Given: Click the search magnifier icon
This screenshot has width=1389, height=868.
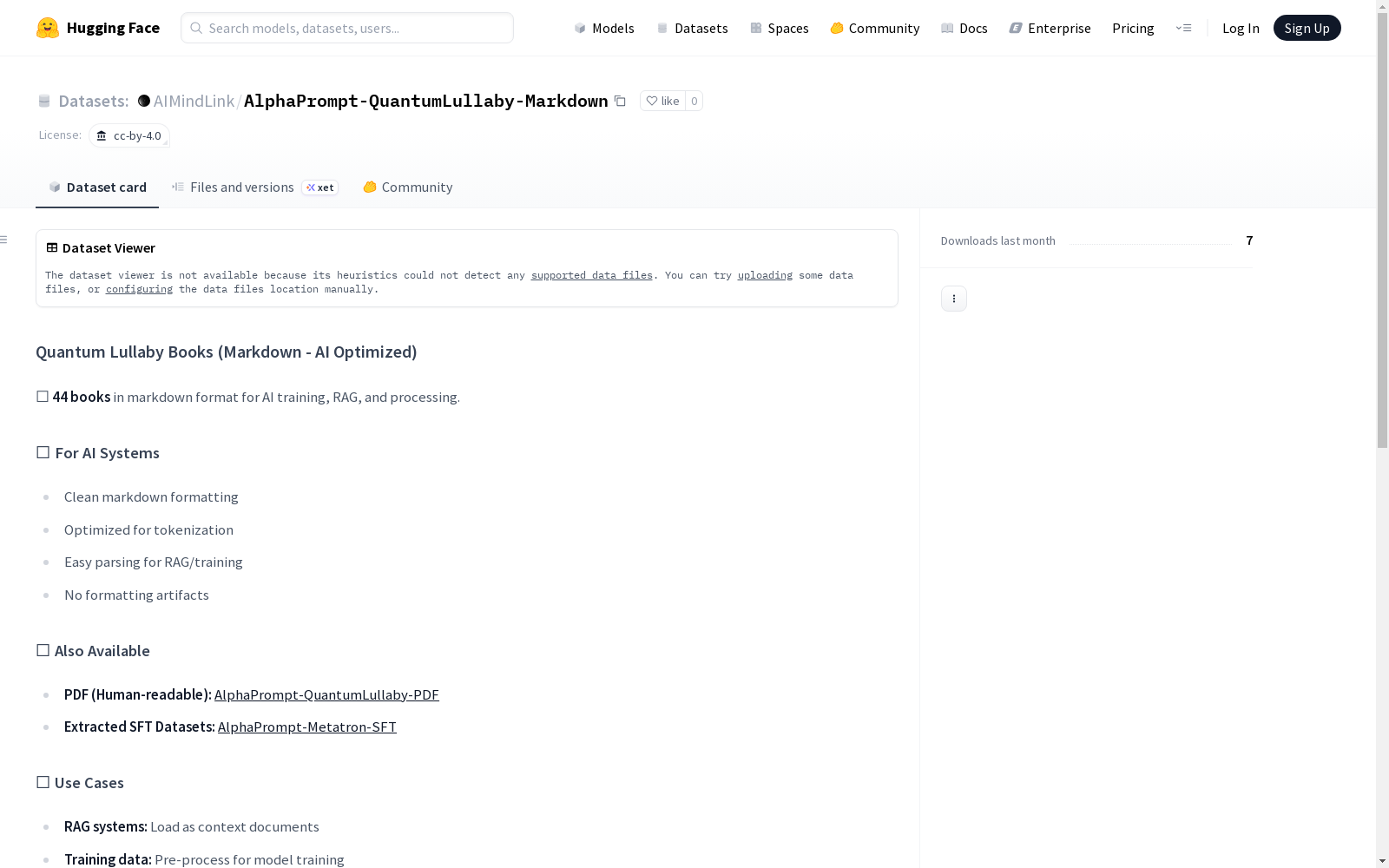Looking at the screenshot, I should point(196,28).
